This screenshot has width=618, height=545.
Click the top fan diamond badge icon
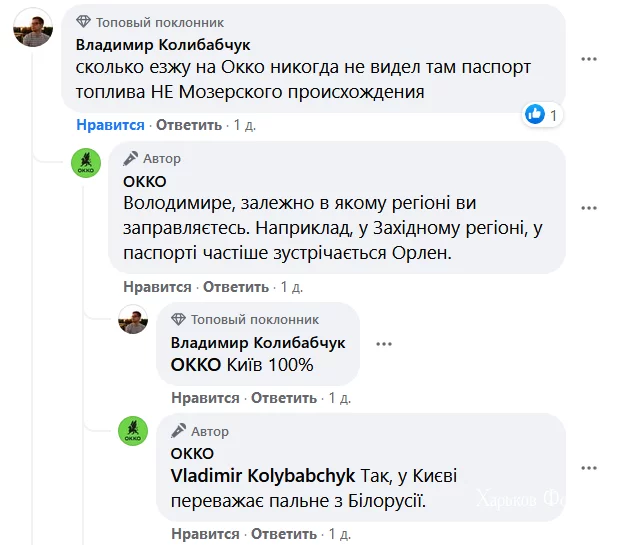pyautogui.click(x=84, y=22)
